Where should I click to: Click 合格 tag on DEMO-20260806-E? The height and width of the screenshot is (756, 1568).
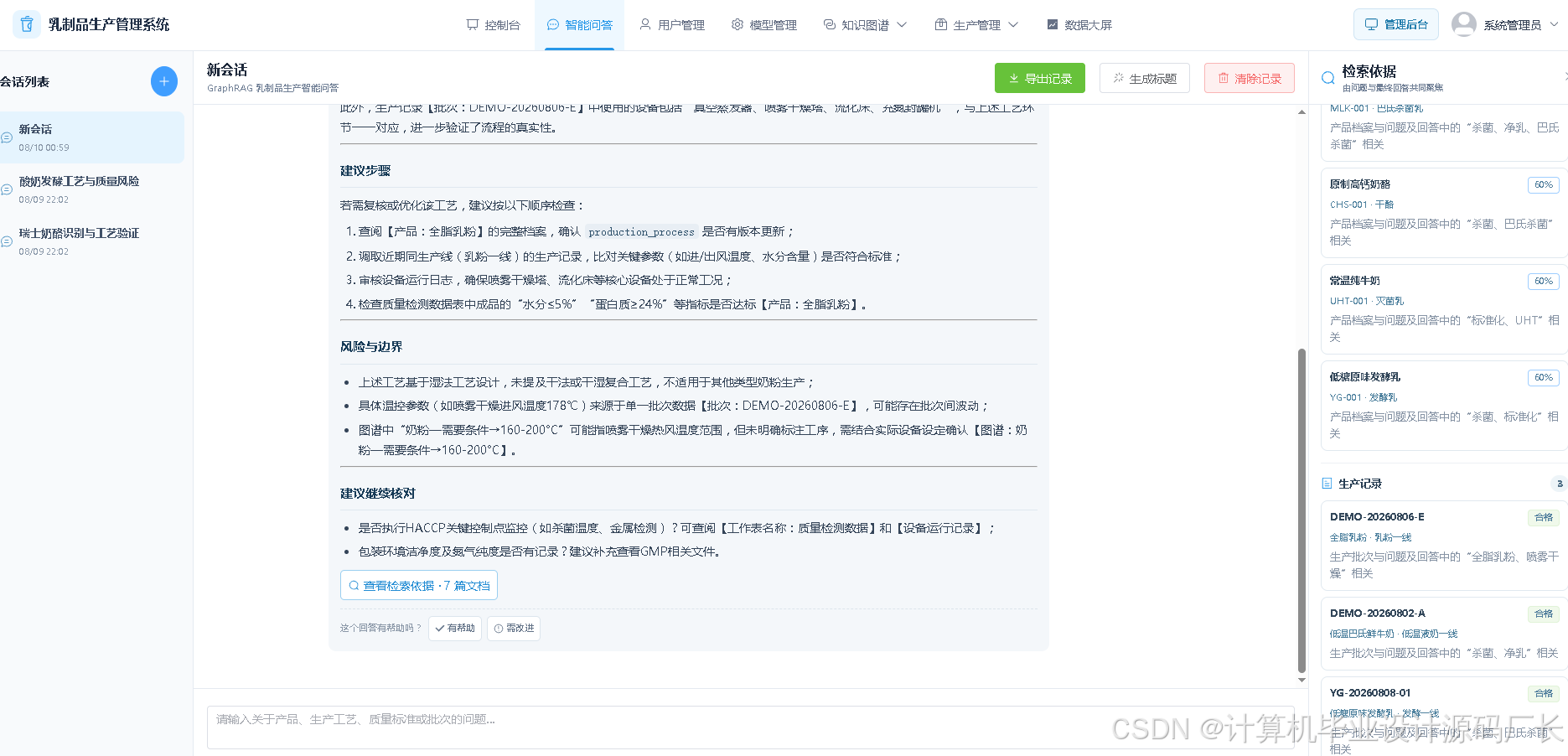click(x=1543, y=517)
